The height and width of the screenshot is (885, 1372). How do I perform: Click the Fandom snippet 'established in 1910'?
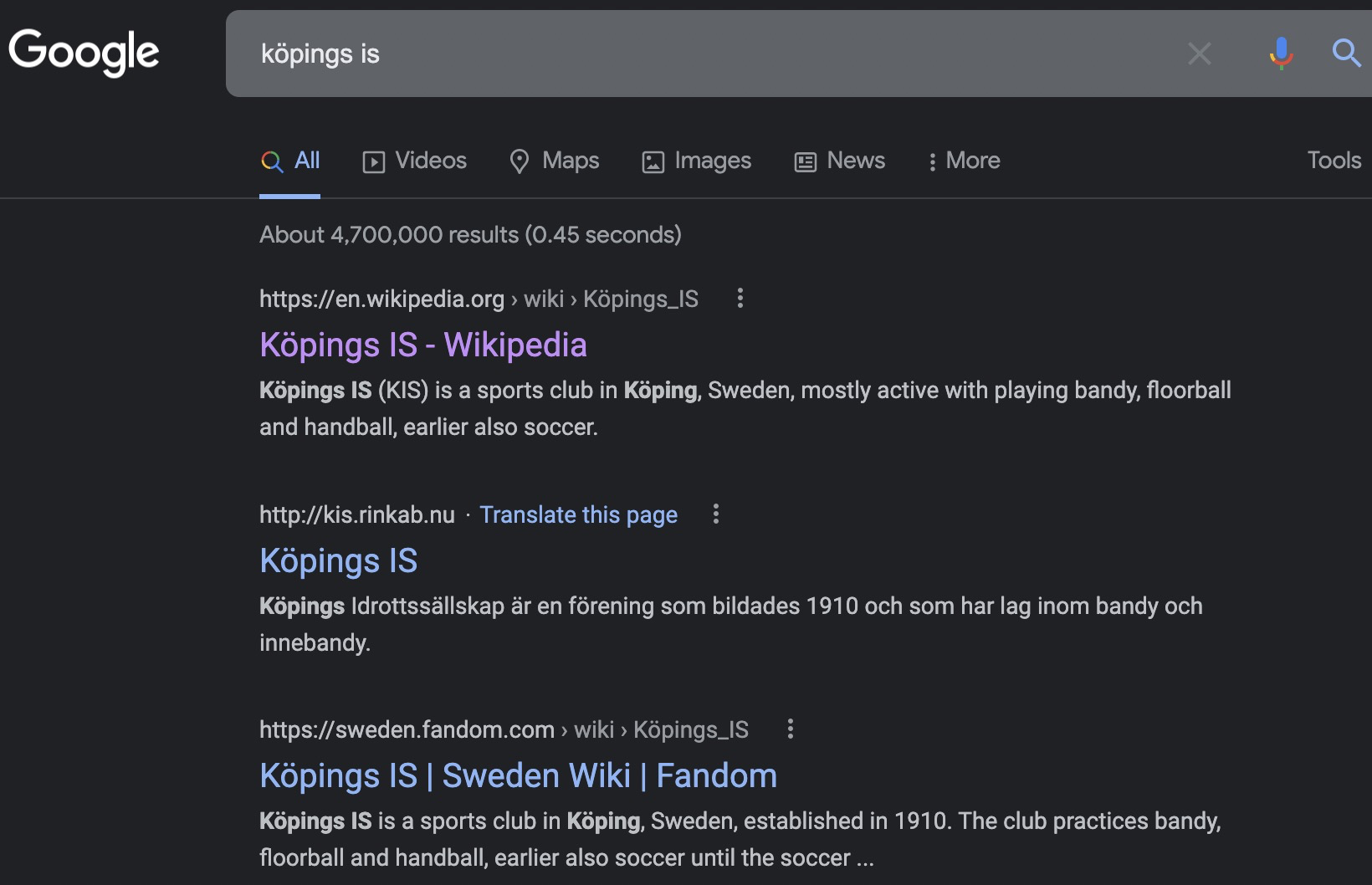pyautogui.click(x=740, y=839)
